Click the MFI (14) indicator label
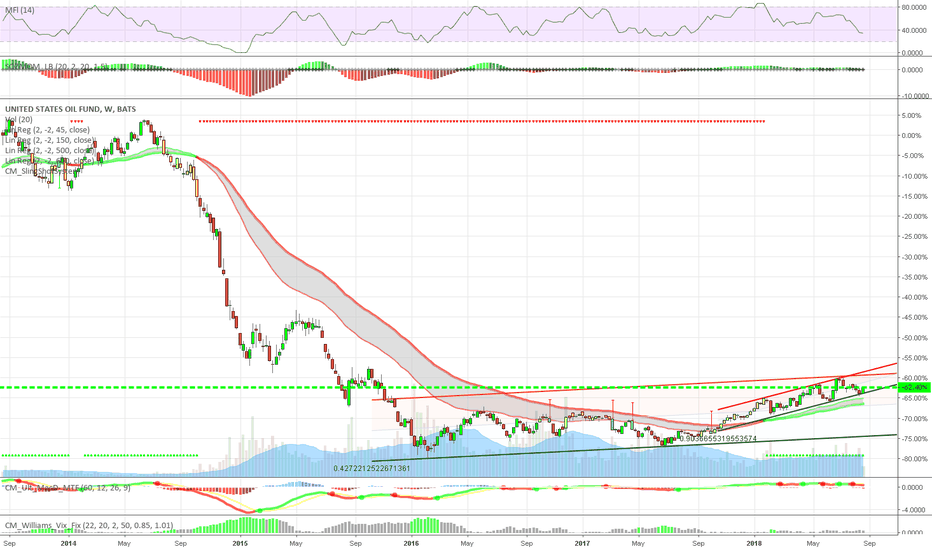 click(20, 10)
